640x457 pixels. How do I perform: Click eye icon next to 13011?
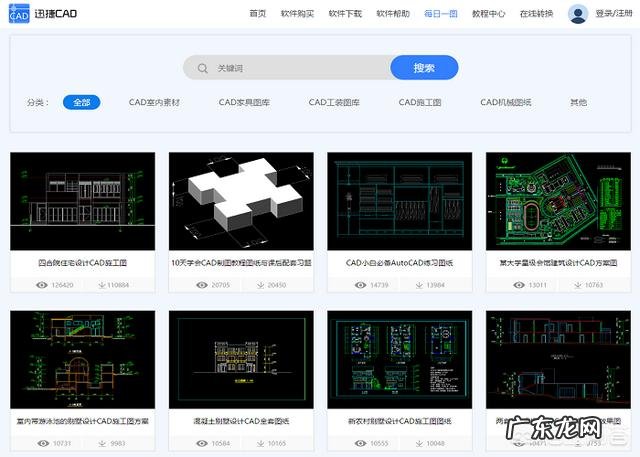(x=519, y=285)
